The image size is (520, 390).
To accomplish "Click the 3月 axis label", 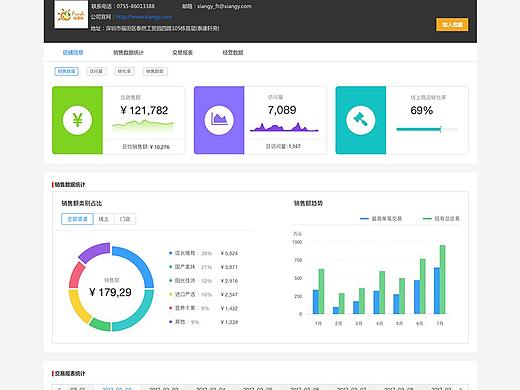I will (x=358, y=323).
